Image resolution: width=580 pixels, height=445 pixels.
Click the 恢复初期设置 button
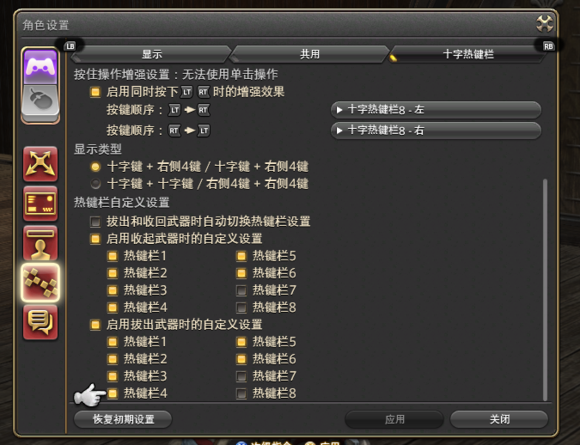123,419
